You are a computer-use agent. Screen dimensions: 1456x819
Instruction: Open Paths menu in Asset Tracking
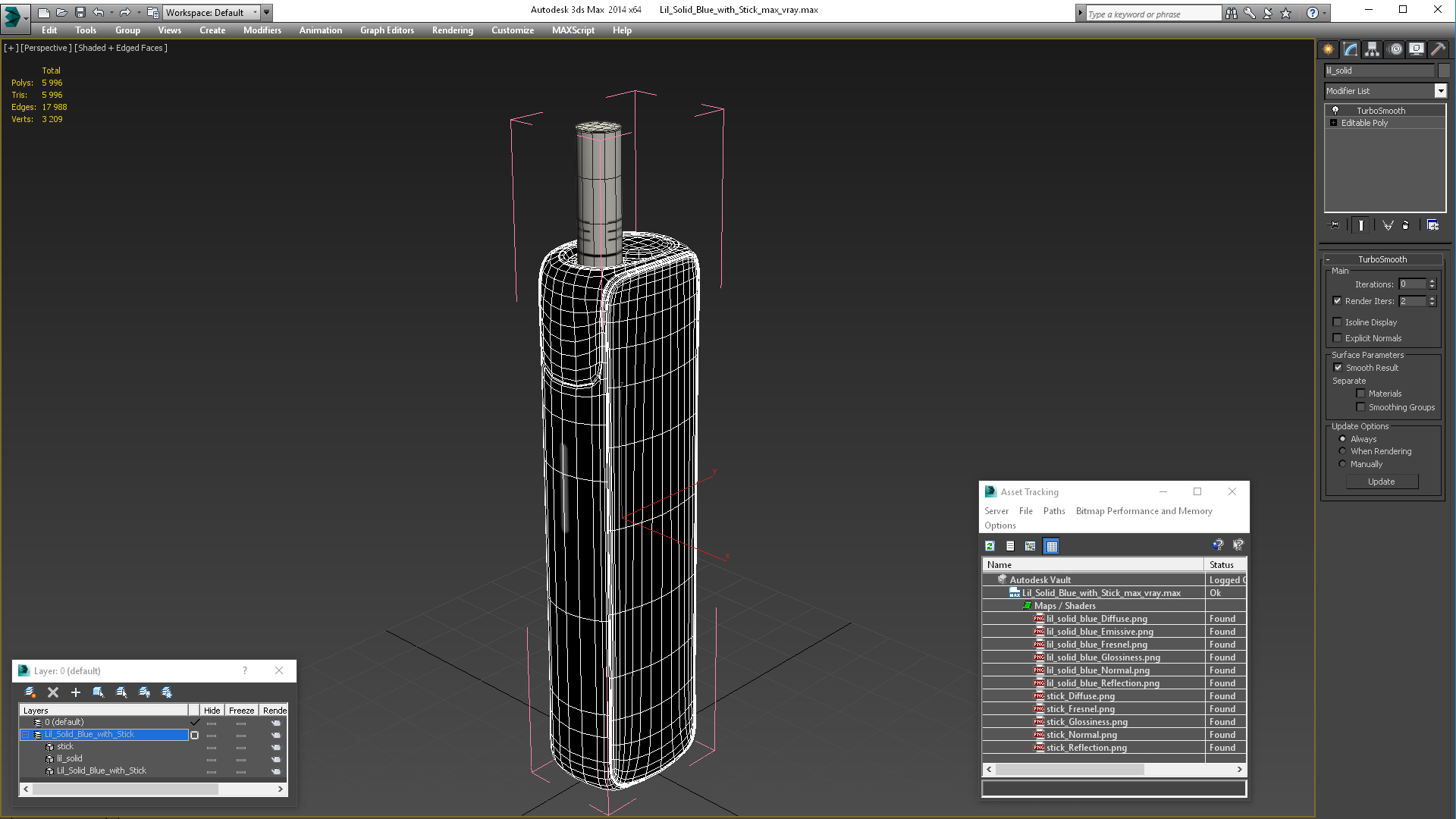coord(1054,511)
